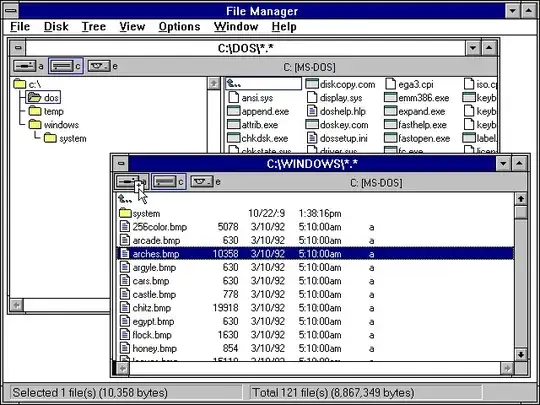Open the C:\WINDOWS window control menu box

pos(121,163)
